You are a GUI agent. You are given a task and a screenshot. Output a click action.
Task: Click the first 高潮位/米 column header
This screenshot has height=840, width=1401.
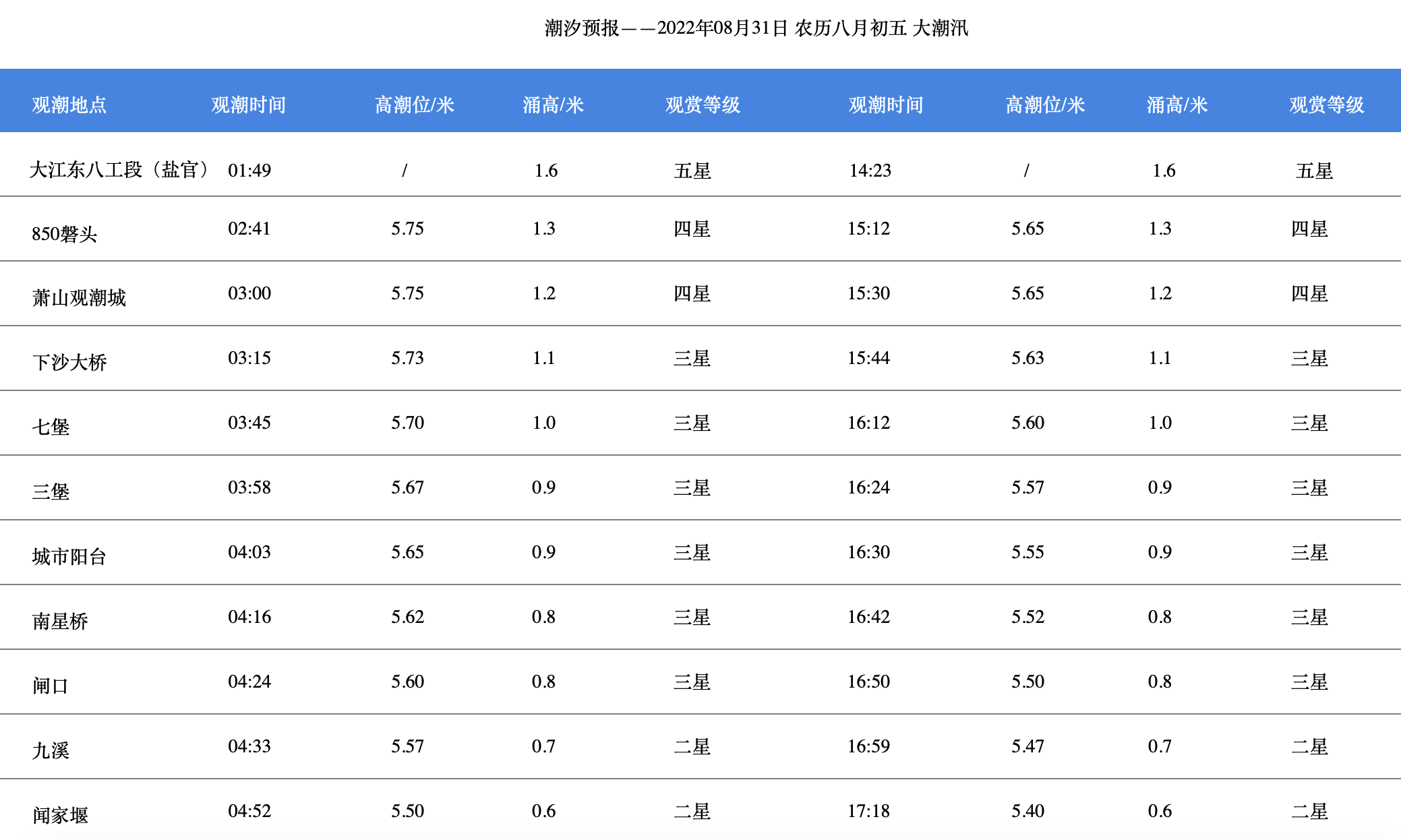[x=414, y=104]
